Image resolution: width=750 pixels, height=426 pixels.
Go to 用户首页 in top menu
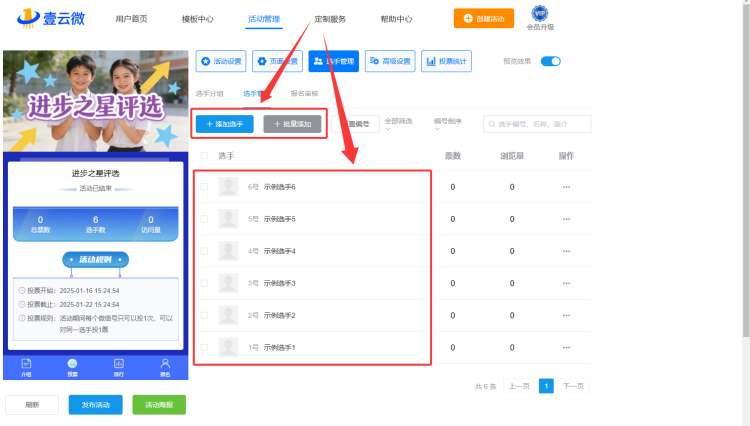pos(131,19)
